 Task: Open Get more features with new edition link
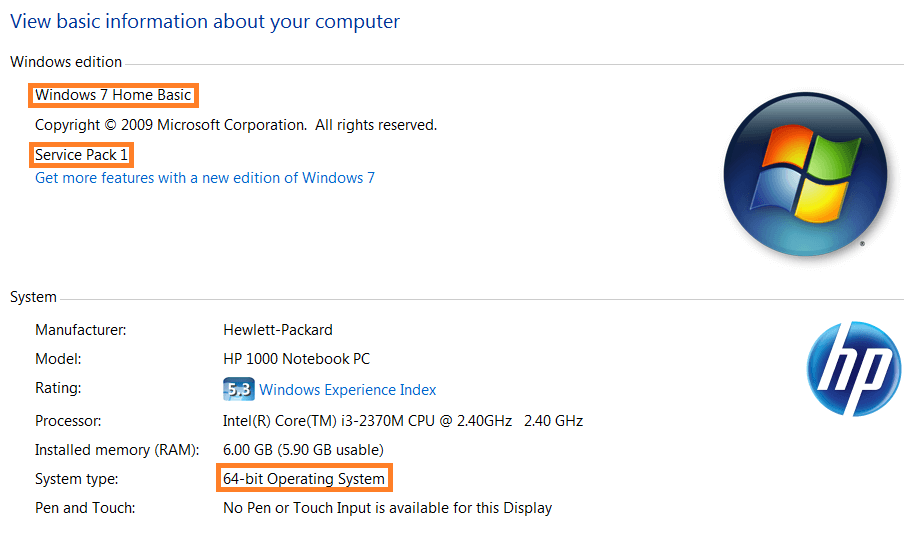pos(205,178)
